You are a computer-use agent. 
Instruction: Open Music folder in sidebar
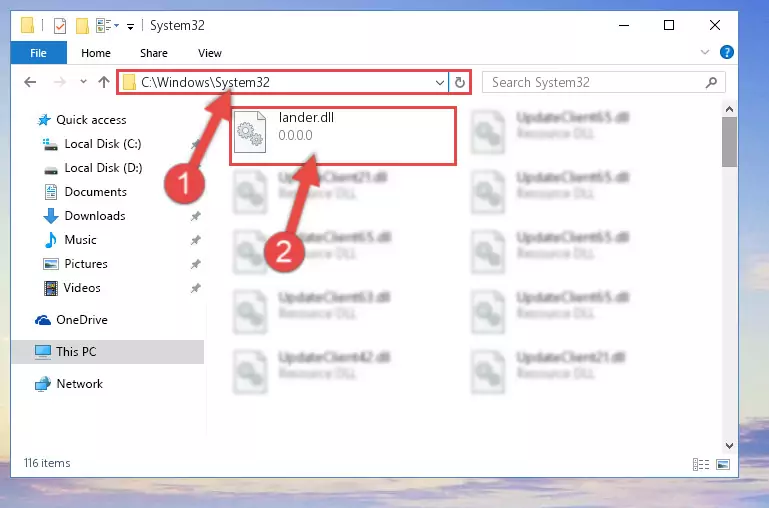pyautogui.click(x=80, y=240)
